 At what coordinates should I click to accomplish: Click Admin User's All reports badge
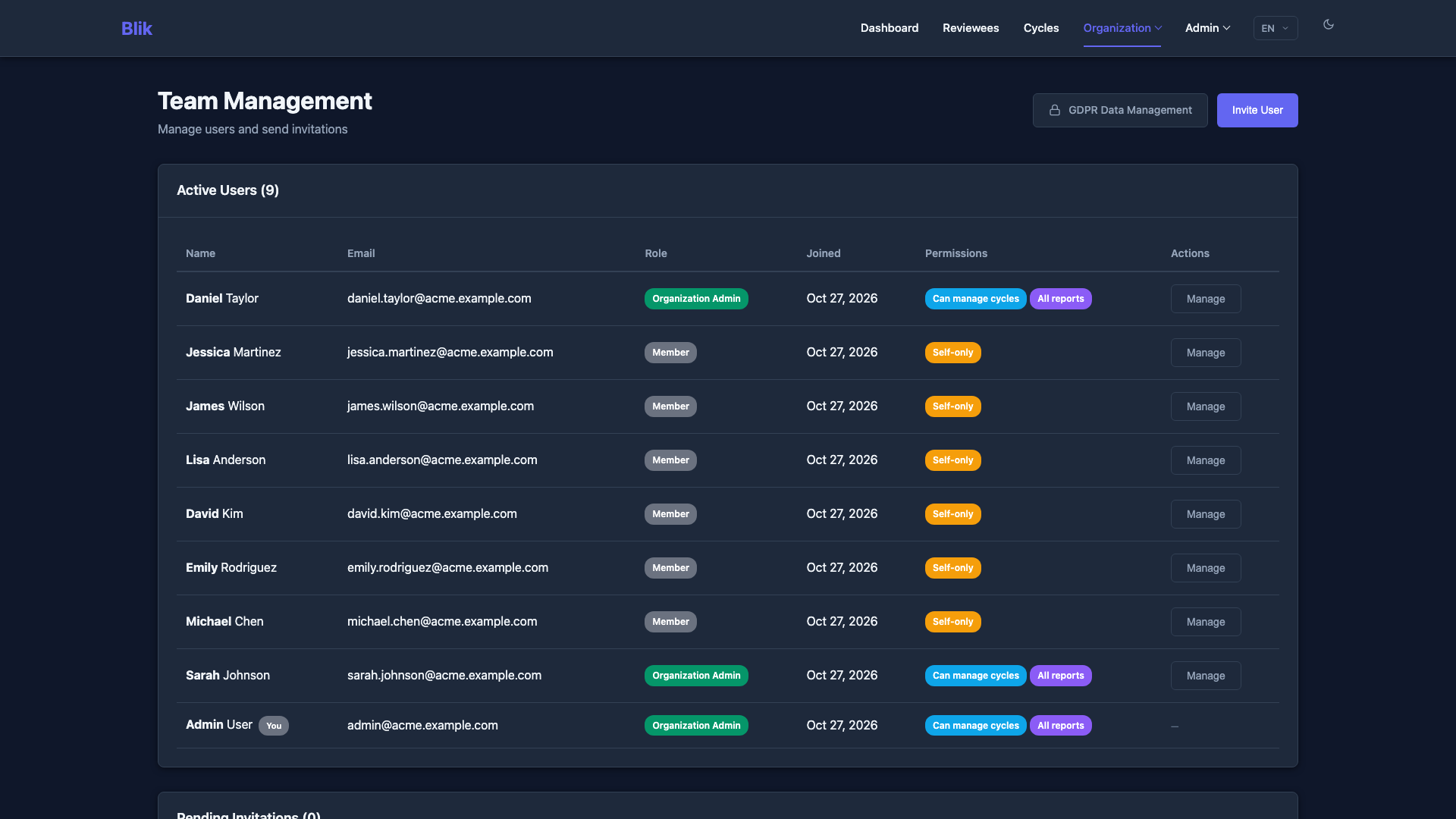point(1060,726)
